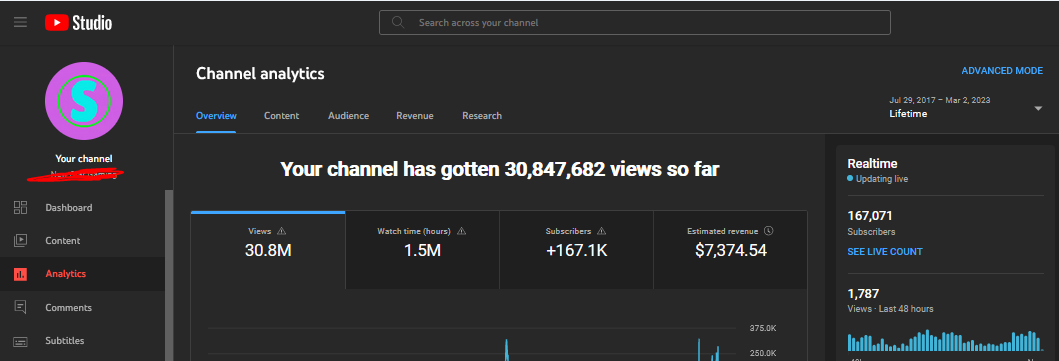Expand the Lifetime date range dropdown
The height and width of the screenshot is (361, 1059).
pos(1038,109)
